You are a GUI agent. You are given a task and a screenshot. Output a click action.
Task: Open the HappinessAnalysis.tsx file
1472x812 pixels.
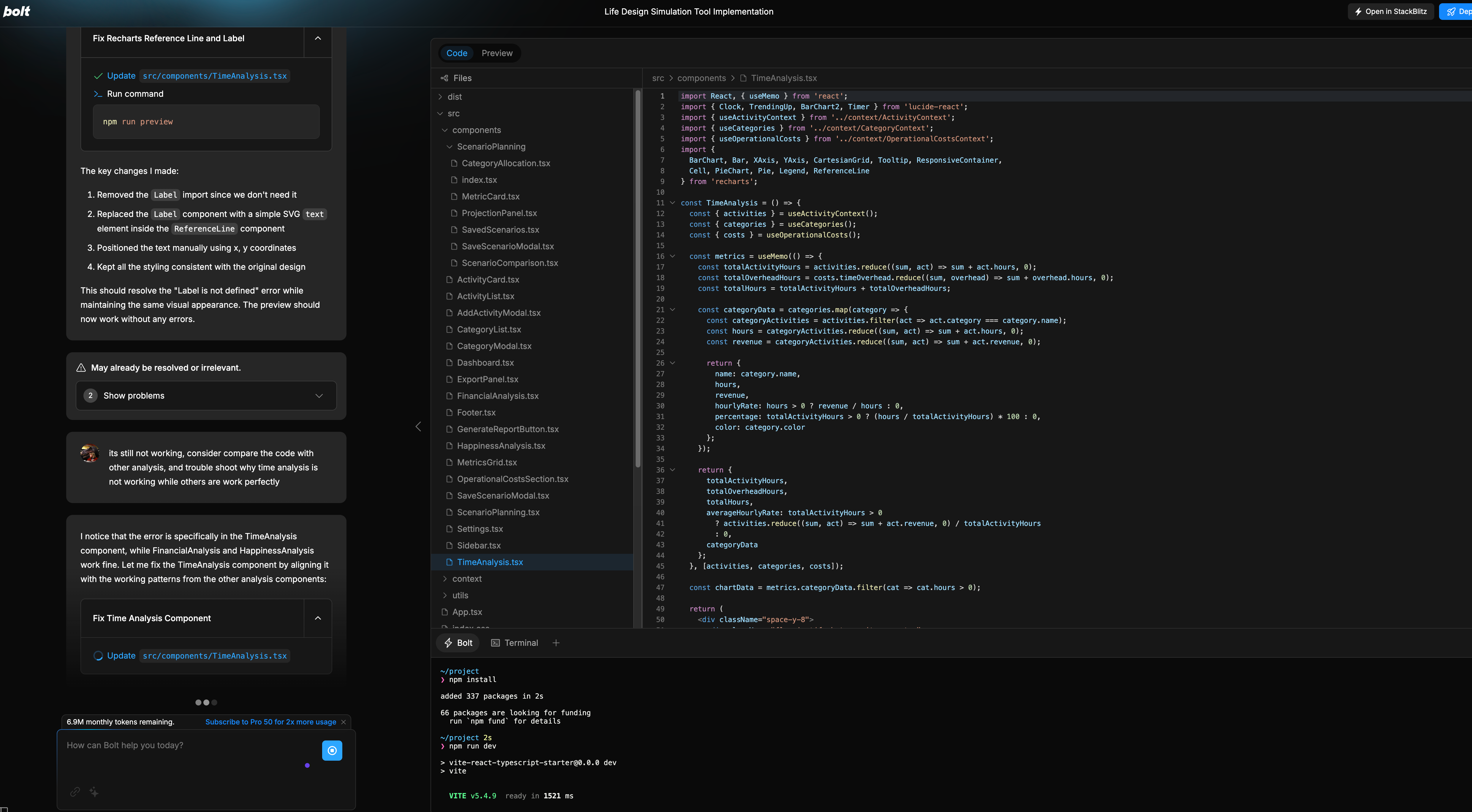(501, 446)
